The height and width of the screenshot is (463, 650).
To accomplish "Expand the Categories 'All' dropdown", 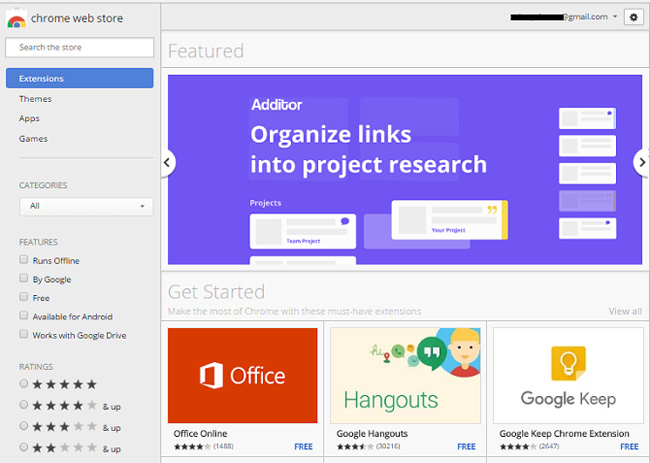I will point(86,206).
